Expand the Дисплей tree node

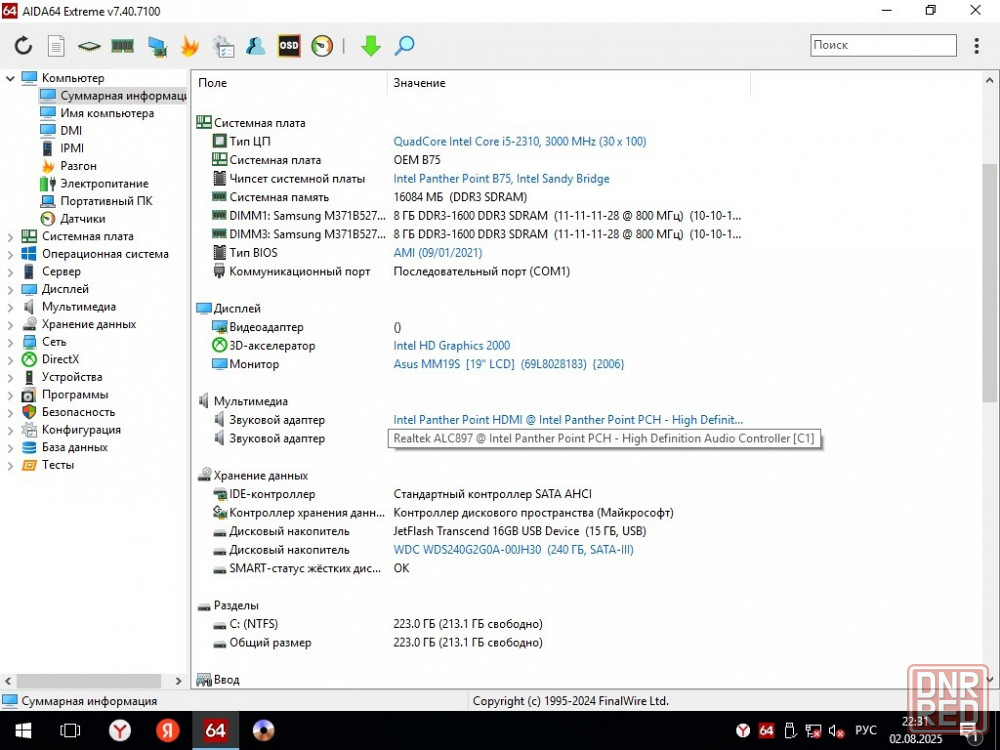pyautogui.click(x=10, y=290)
